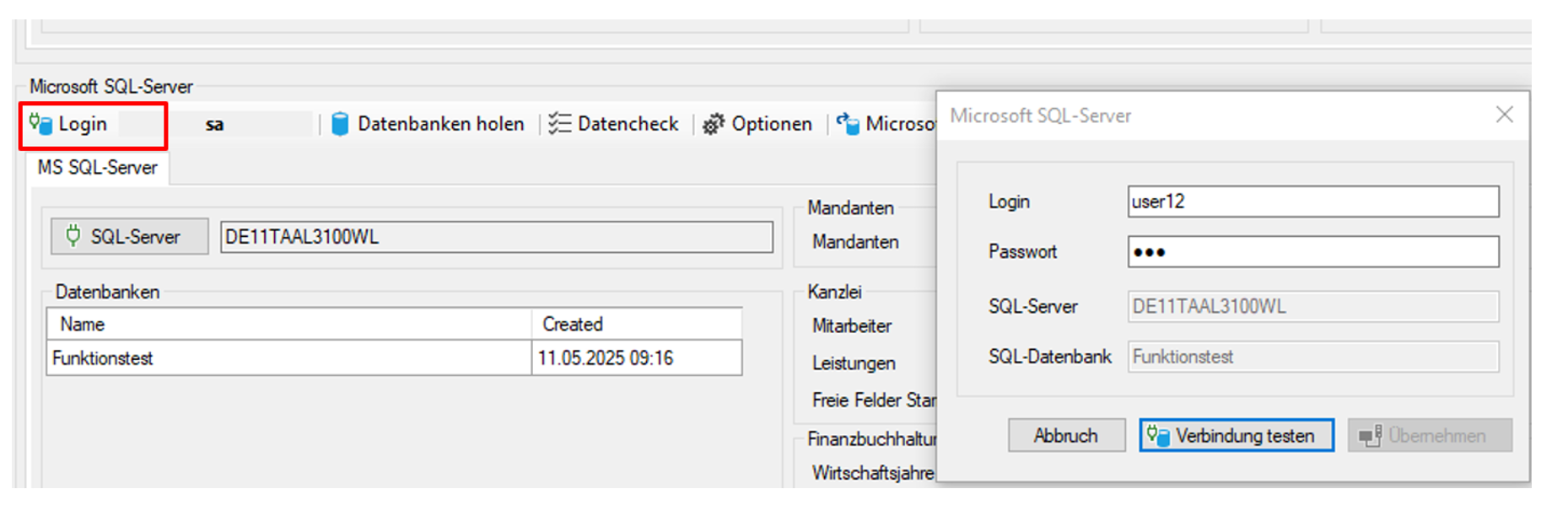
Task: Cancel the dialog with Abbruch
Action: point(1066,435)
